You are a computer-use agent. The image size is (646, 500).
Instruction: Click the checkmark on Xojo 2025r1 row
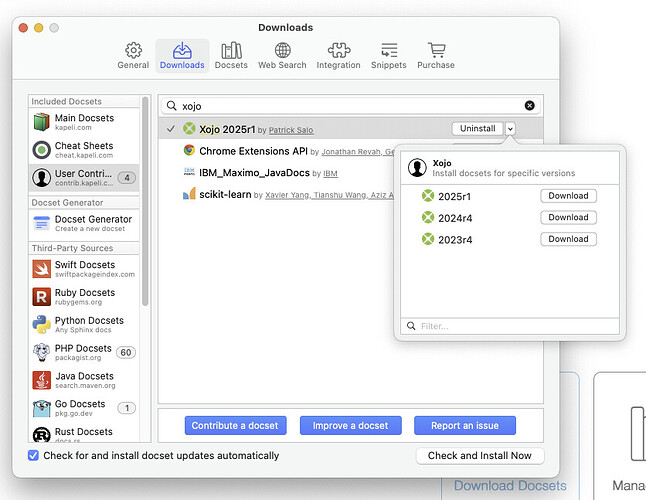tap(171, 129)
